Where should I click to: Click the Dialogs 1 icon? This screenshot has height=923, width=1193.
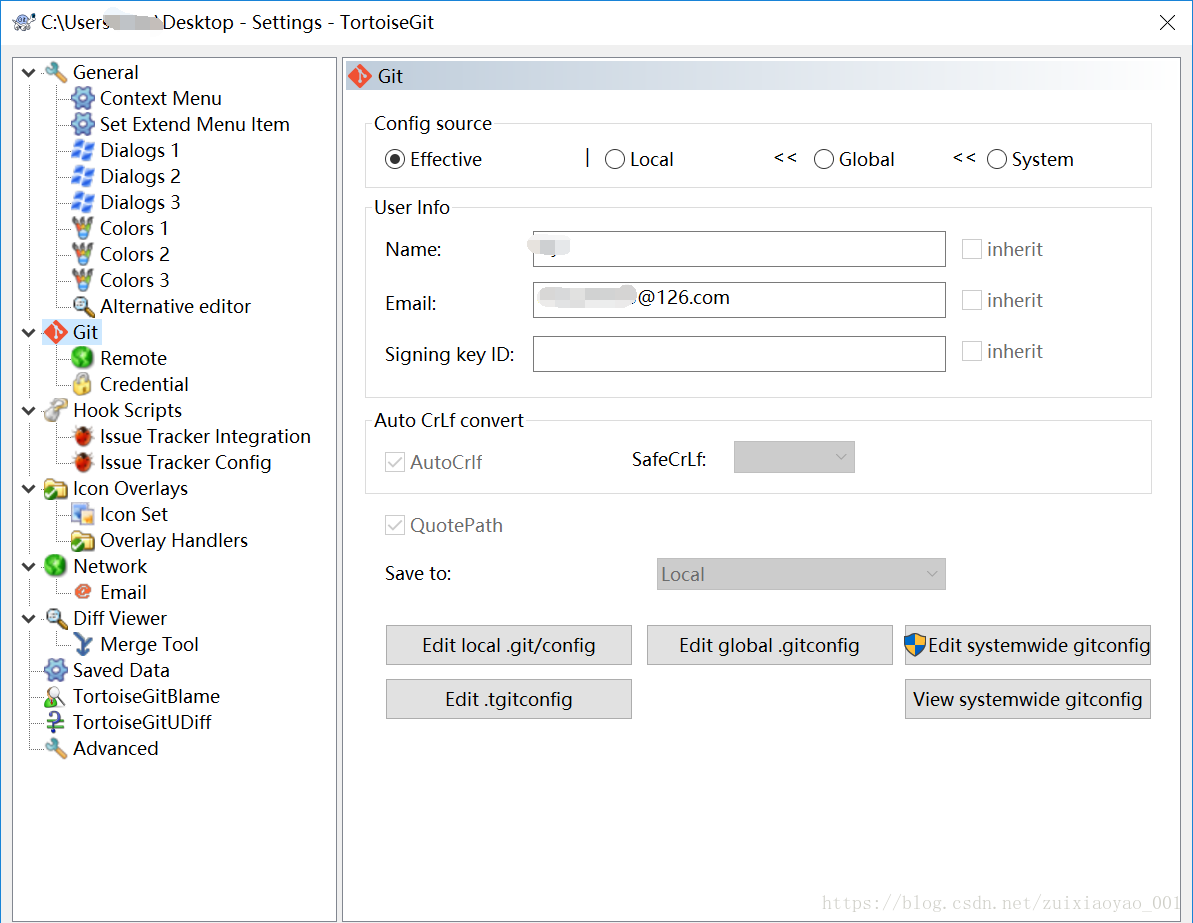(x=82, y=150)
